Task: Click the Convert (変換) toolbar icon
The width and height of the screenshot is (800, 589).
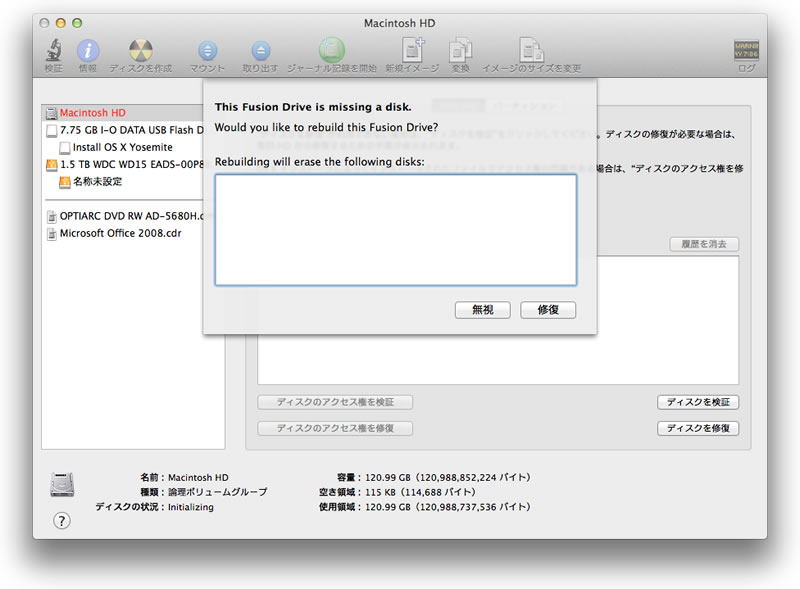Action: 460,51
